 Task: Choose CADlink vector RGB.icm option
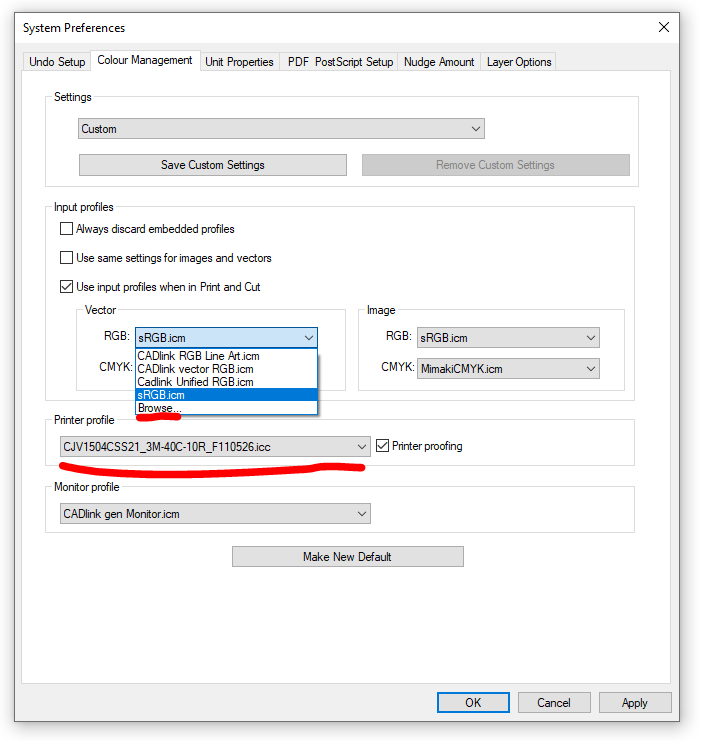pyautogui.click(x=226, y=369)
